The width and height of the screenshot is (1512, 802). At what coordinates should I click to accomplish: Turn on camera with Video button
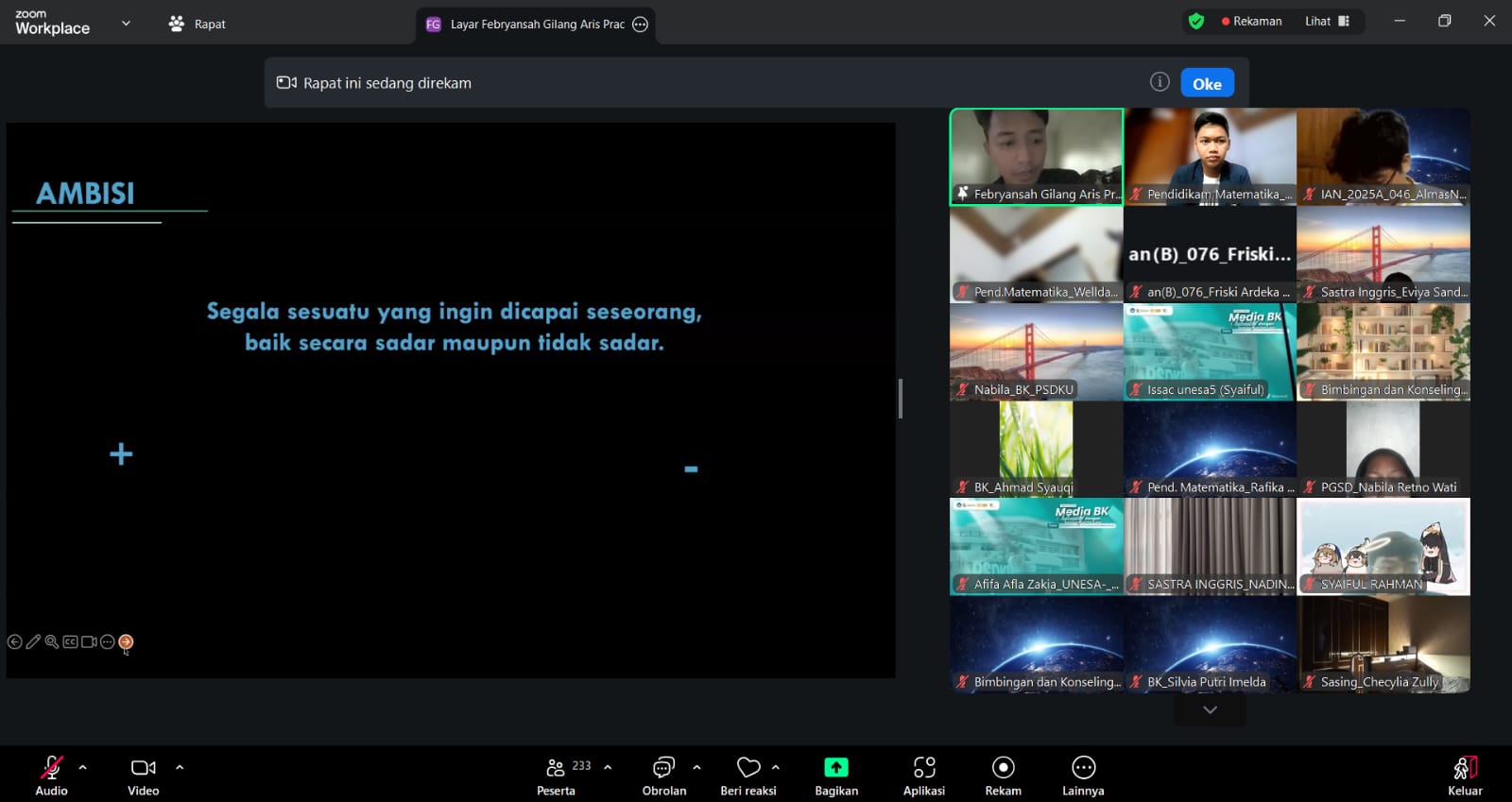pos(143,768)
